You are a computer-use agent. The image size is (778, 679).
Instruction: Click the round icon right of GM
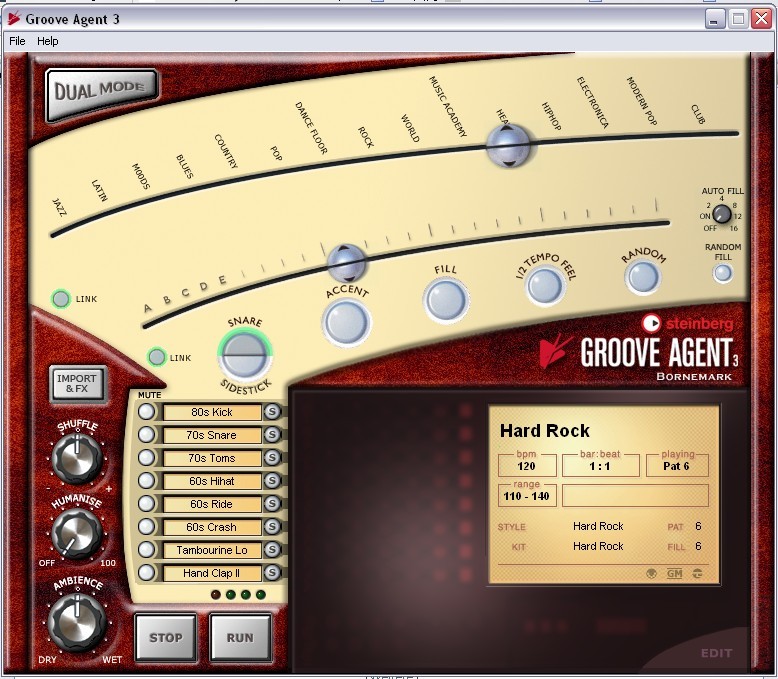[x=697, y=574]
